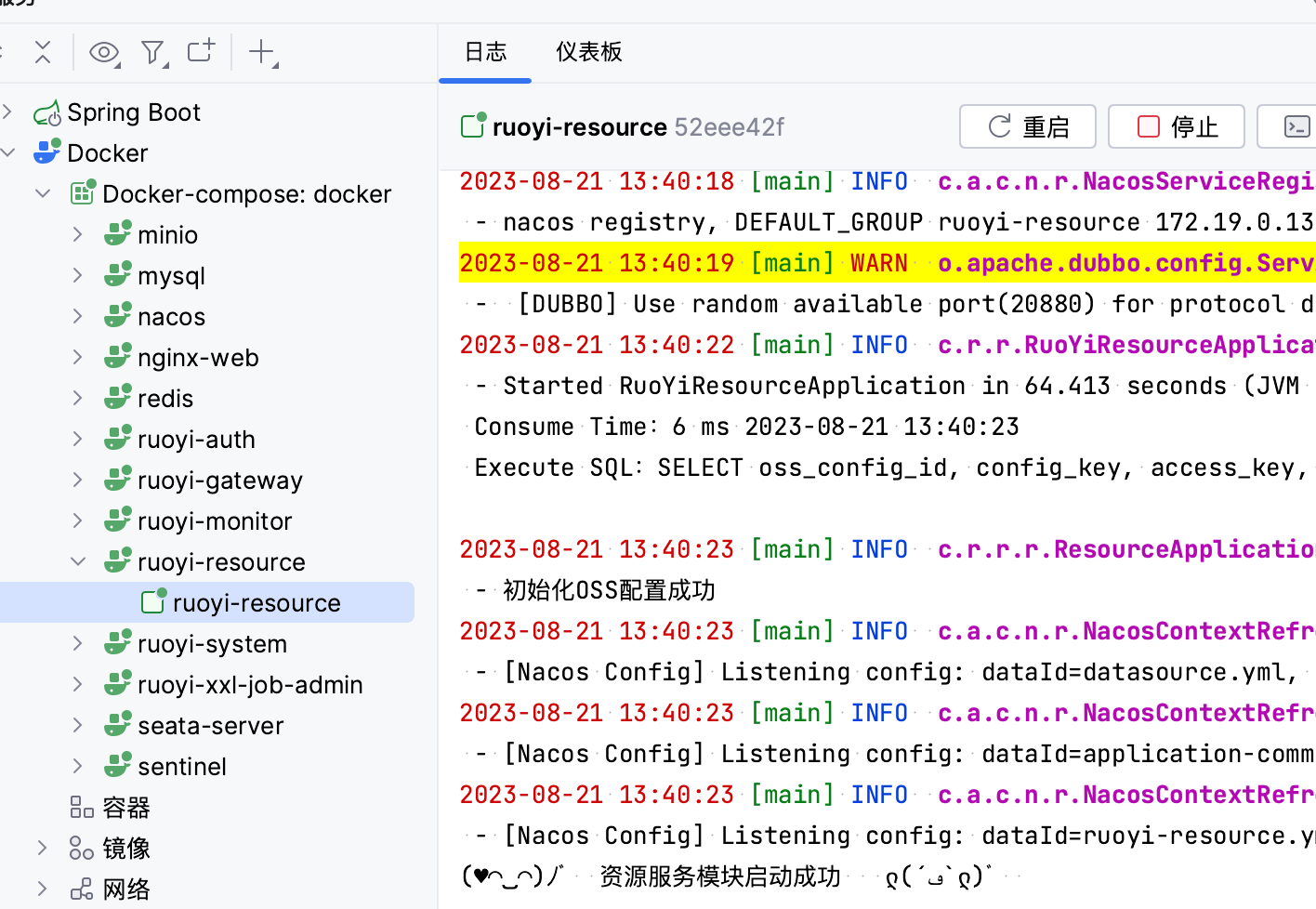Select the ruoyi-resource container child row
This screenshot has height=909, width=1316.
pyautogui.click(x=207, y=602)
